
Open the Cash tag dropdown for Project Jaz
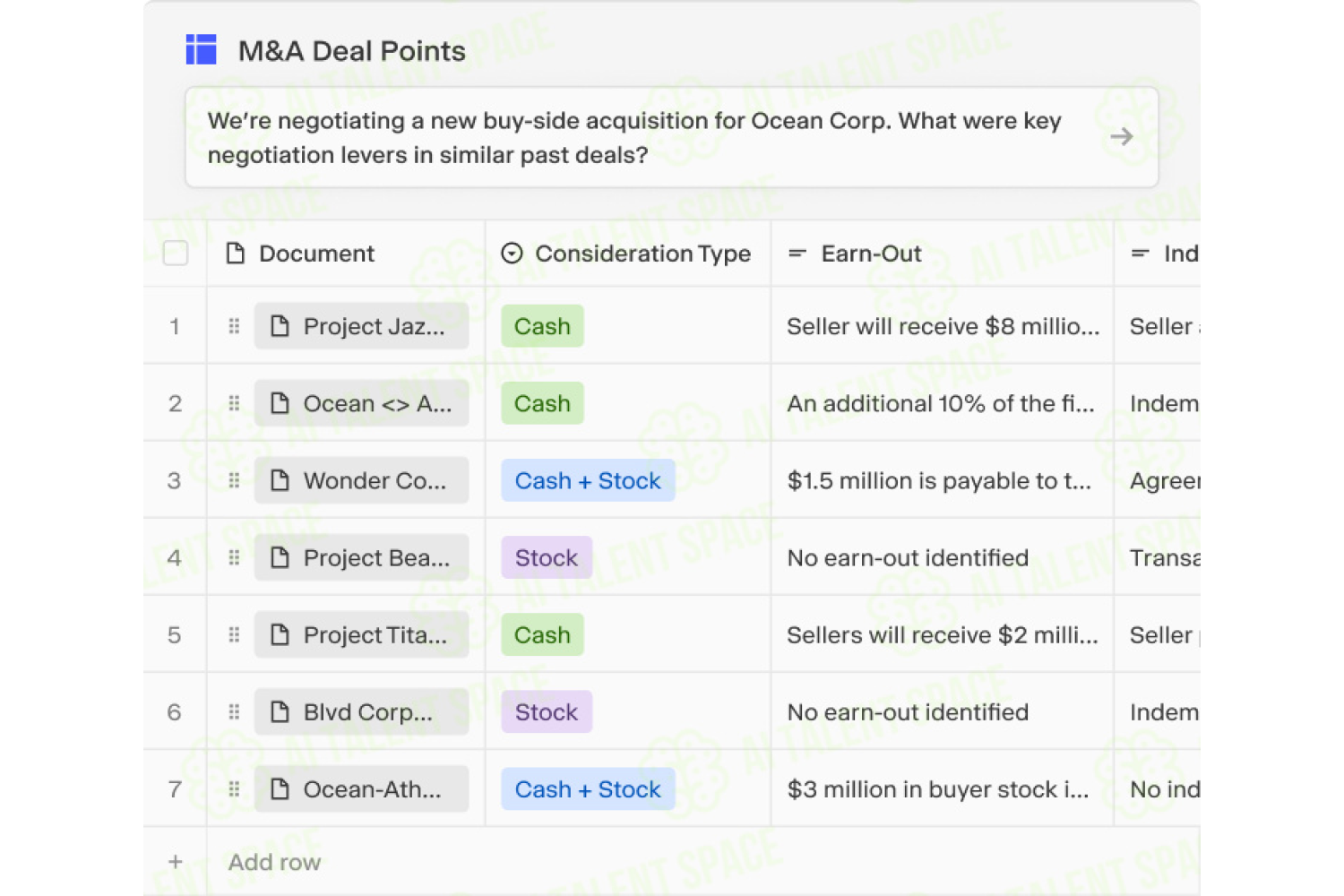(542, 326)
